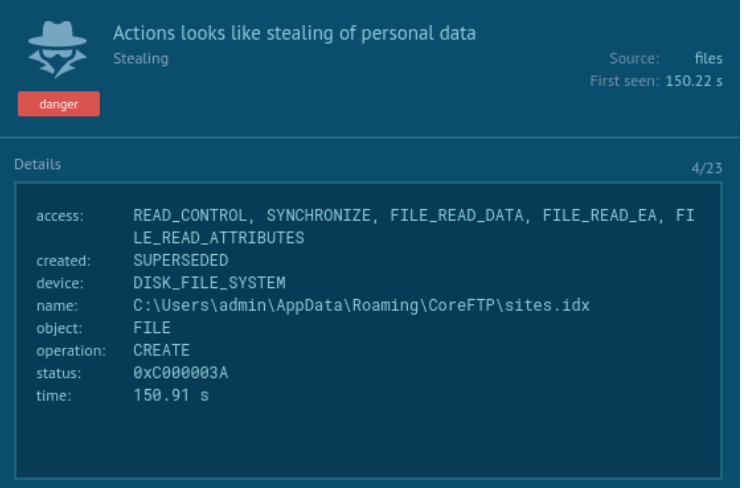Click the spy hat stealing icon

point(58,50)
